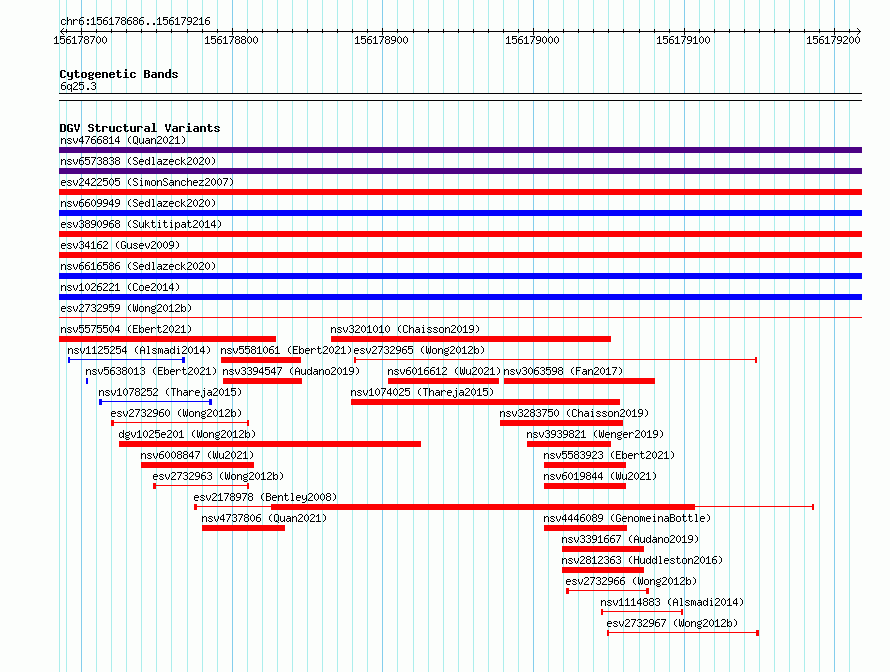Image resolution: width=890 pixels, height=672 pixels.
Task: Click dgv1025e201 (Wong2012b) label
Action: point(187,434)
